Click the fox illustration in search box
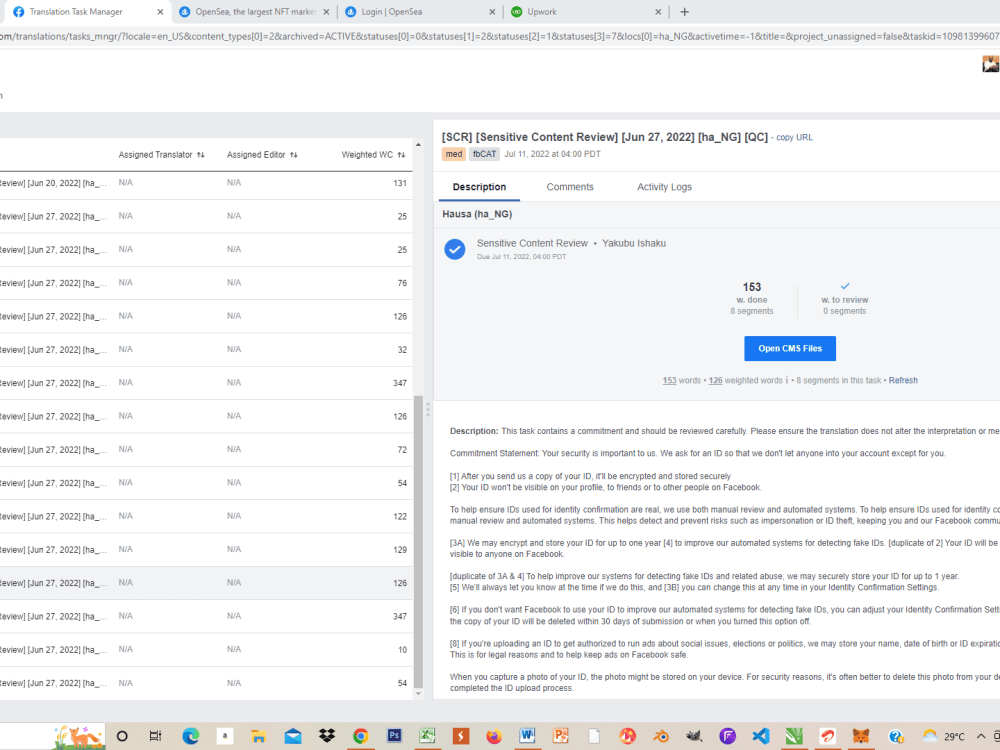 (x=78, y=736)
